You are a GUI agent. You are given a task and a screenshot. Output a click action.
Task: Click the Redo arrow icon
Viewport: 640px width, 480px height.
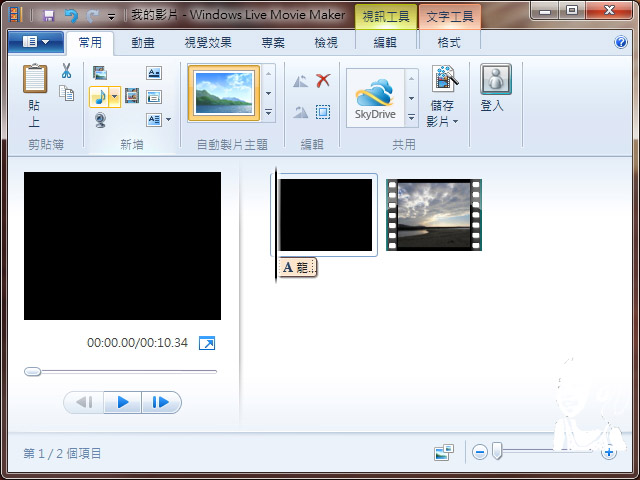pos(92,16)
